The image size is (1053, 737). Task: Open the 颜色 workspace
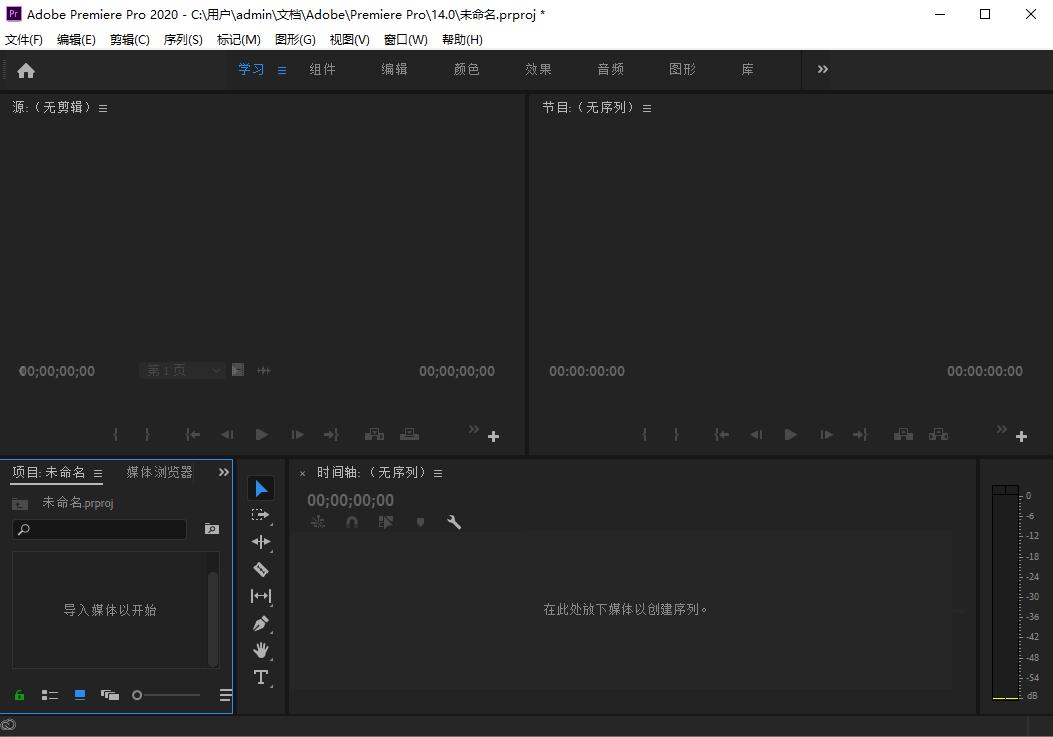pyautogui.click(x=467, y=69)
